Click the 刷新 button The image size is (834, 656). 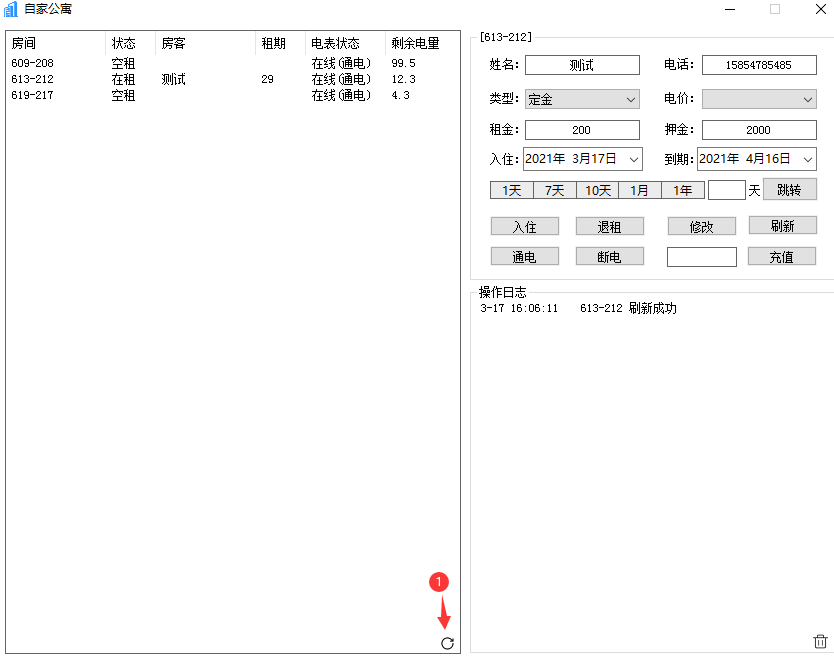tap(782, 226)
